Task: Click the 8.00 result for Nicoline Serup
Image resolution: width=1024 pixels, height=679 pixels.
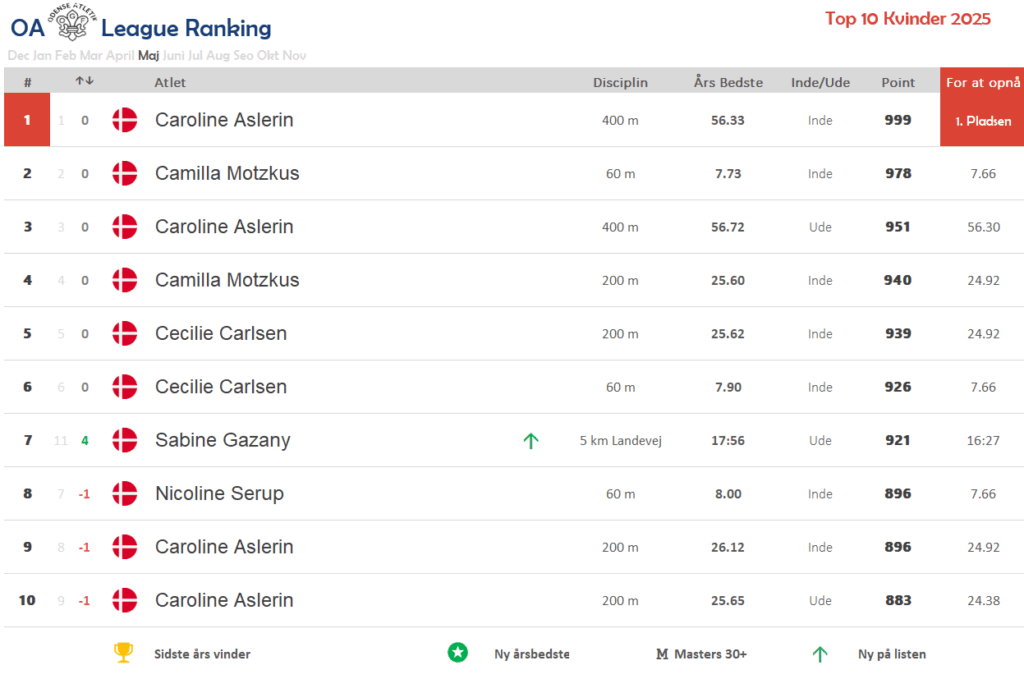Action: point(728,494)
